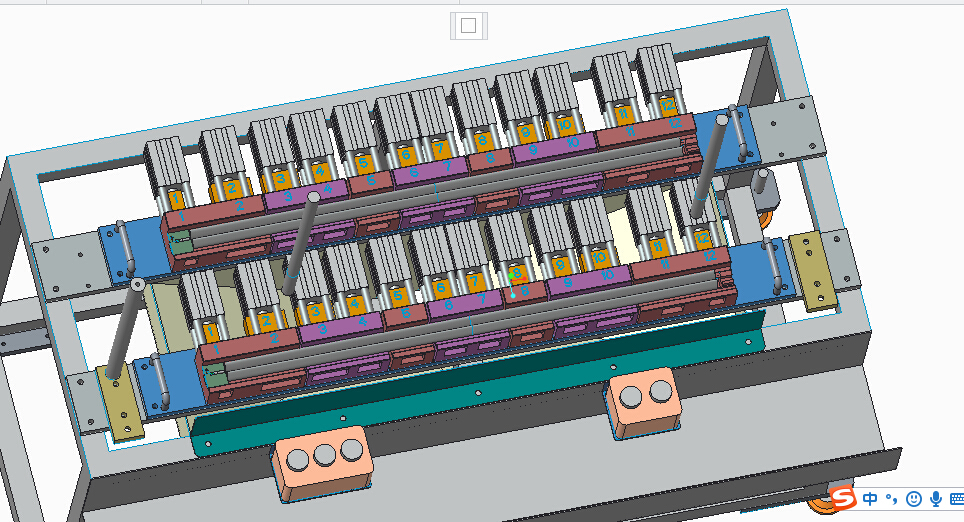Viewport: 964px width, 522px height.
Task: Click the square collapsed toolbar icon atop viewport
Action: (468, 26)
